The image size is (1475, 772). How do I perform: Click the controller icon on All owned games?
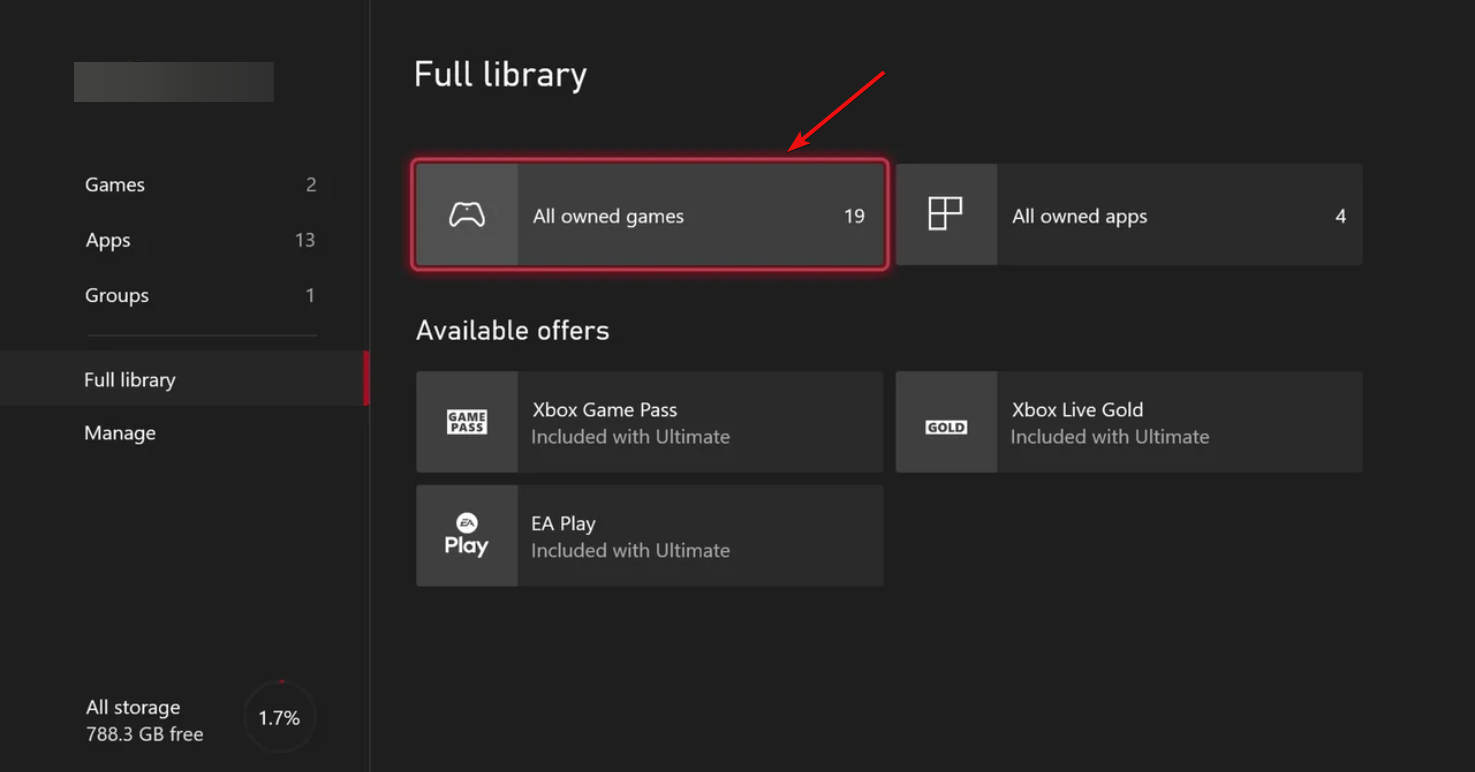(467, 215)
